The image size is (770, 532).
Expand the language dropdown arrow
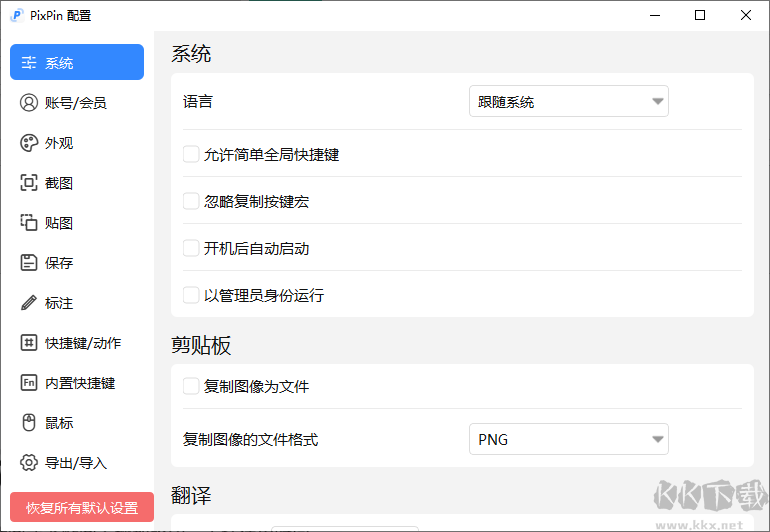point(658,102)
